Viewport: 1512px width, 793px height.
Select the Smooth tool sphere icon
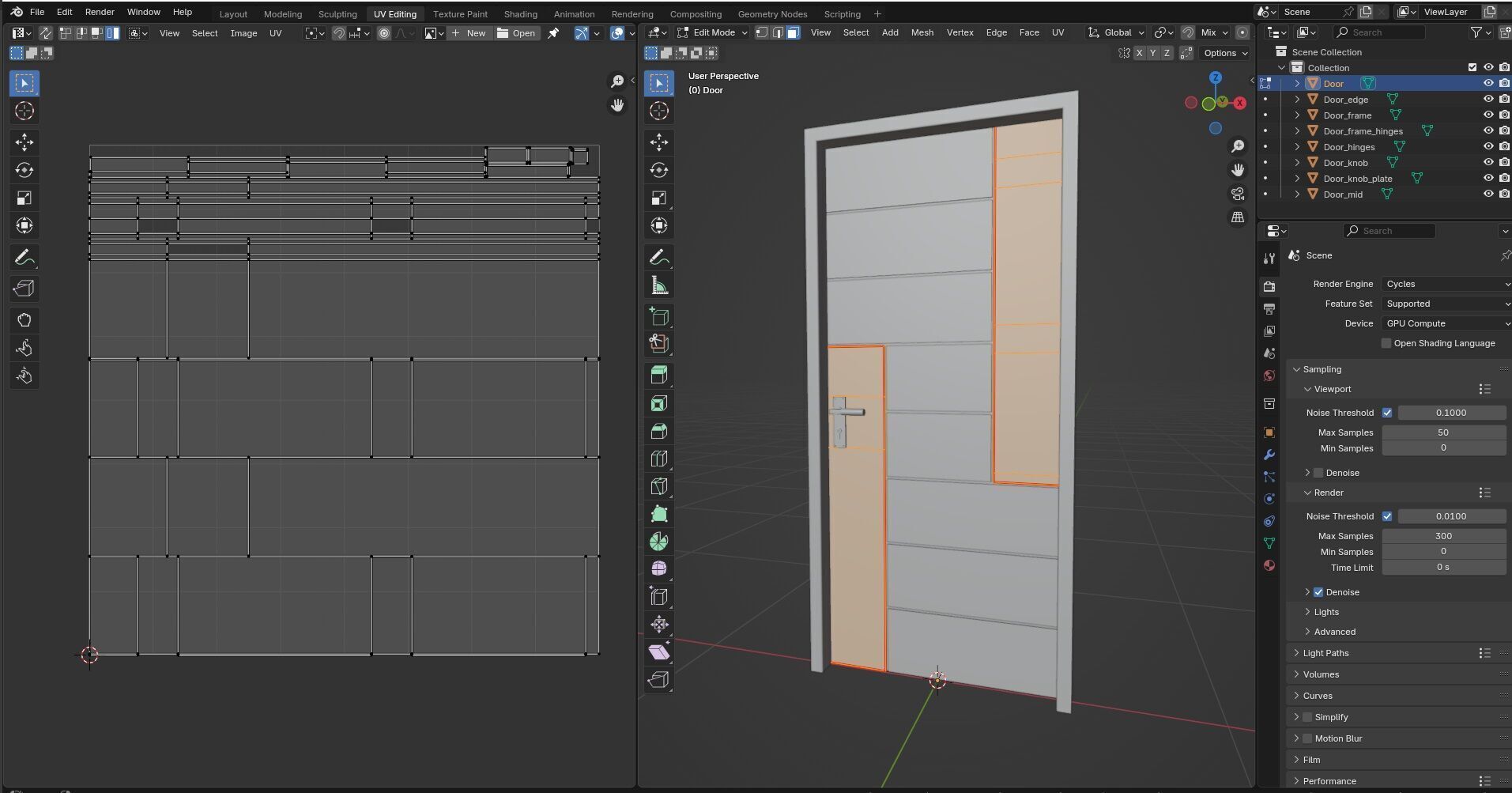[659, 568]
